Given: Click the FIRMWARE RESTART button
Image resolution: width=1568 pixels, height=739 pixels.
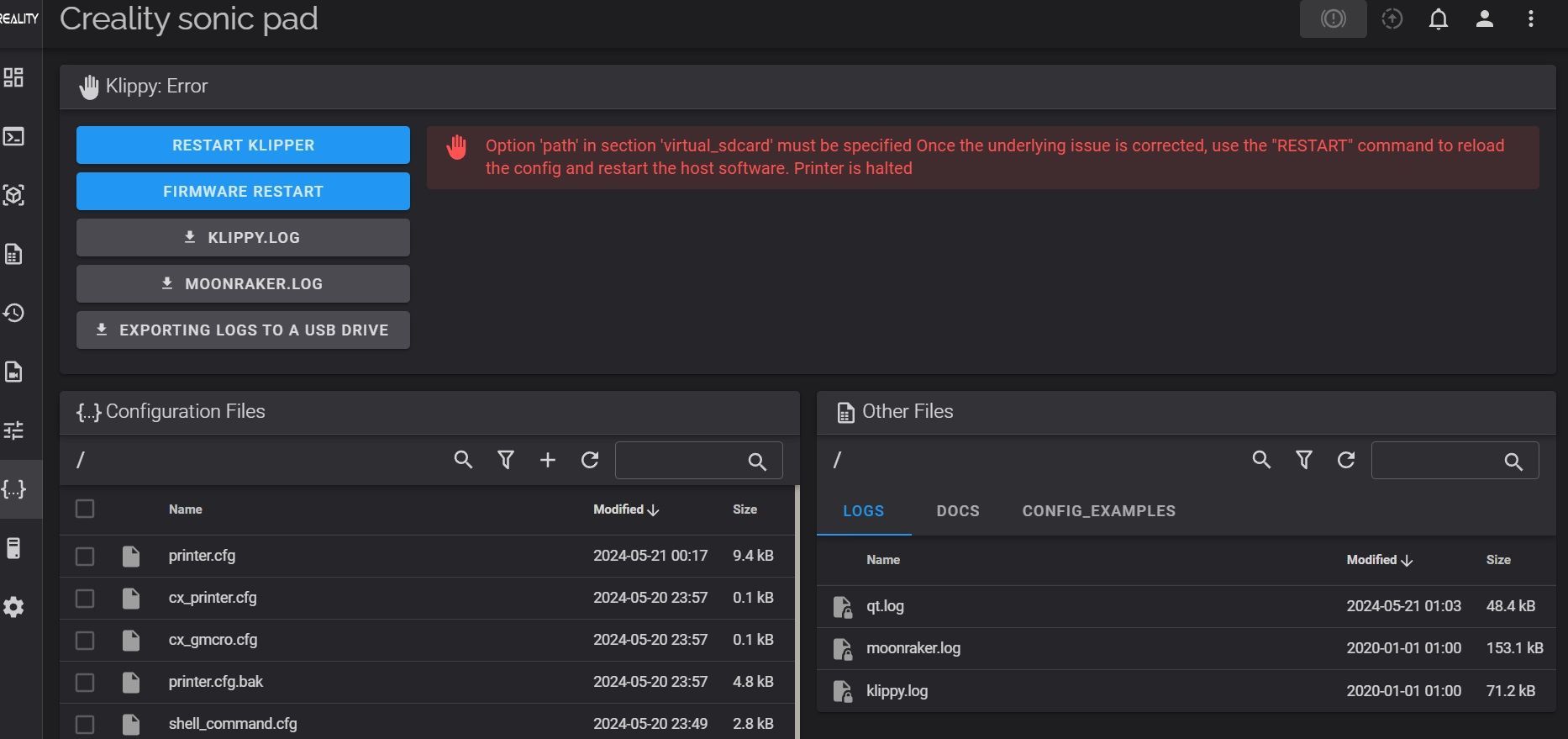Looking at the screenshot, I should point(243,191).
